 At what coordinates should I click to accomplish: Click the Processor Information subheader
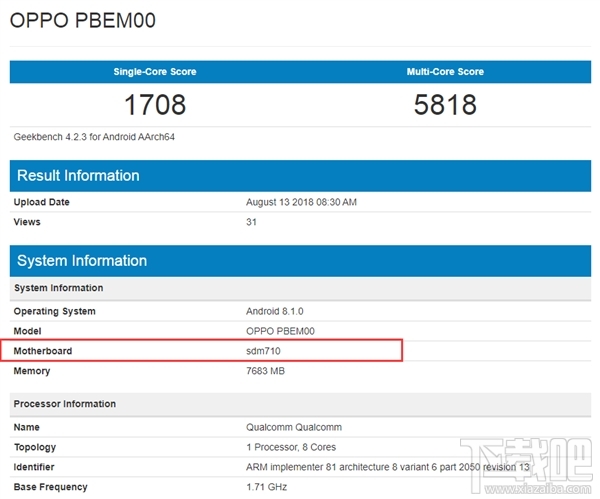[x=300, y=404]
